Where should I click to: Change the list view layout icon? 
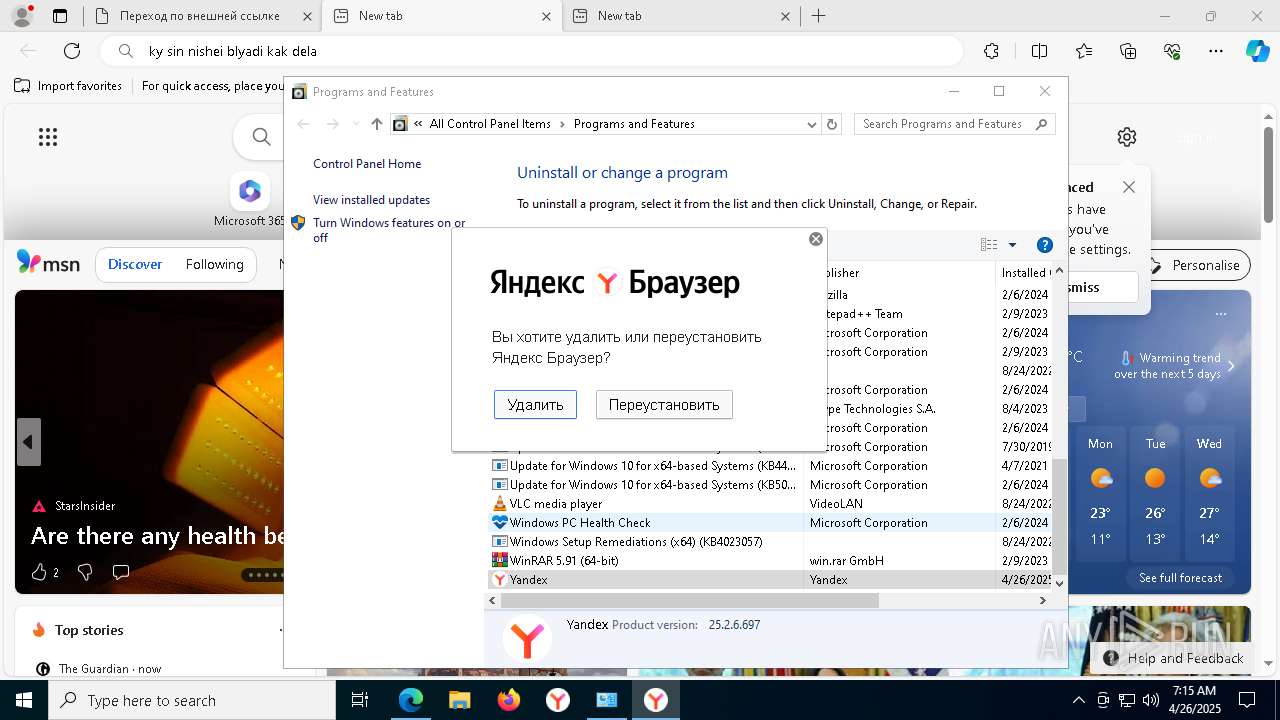(989, 245)
